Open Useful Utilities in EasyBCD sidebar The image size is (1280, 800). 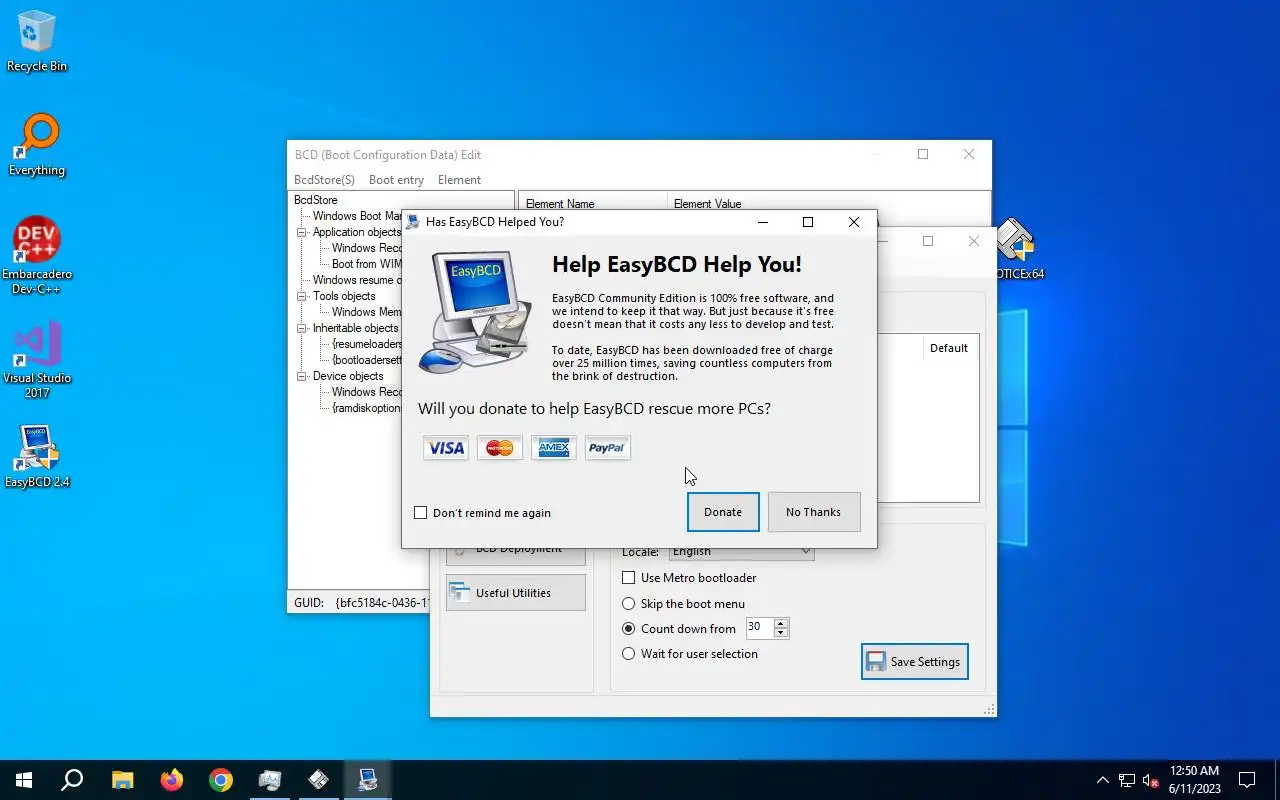coord(515,593)
